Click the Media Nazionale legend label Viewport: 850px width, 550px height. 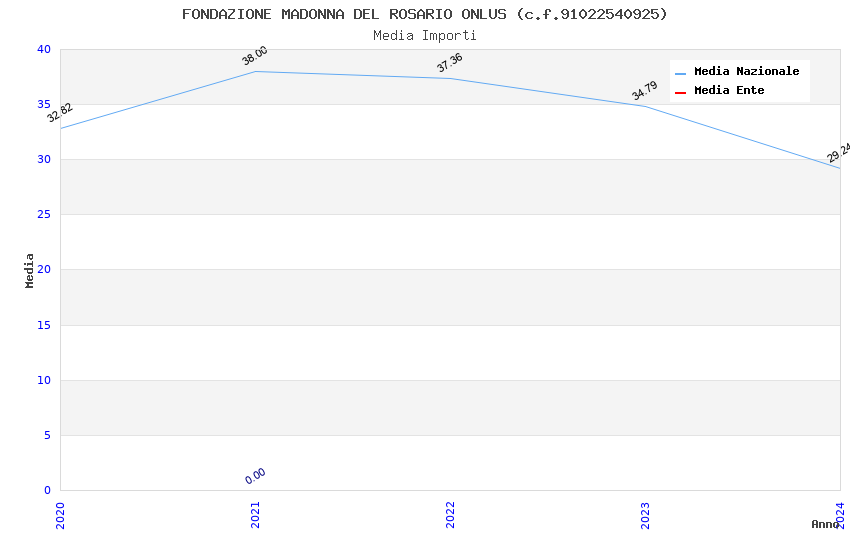[746, 71]
